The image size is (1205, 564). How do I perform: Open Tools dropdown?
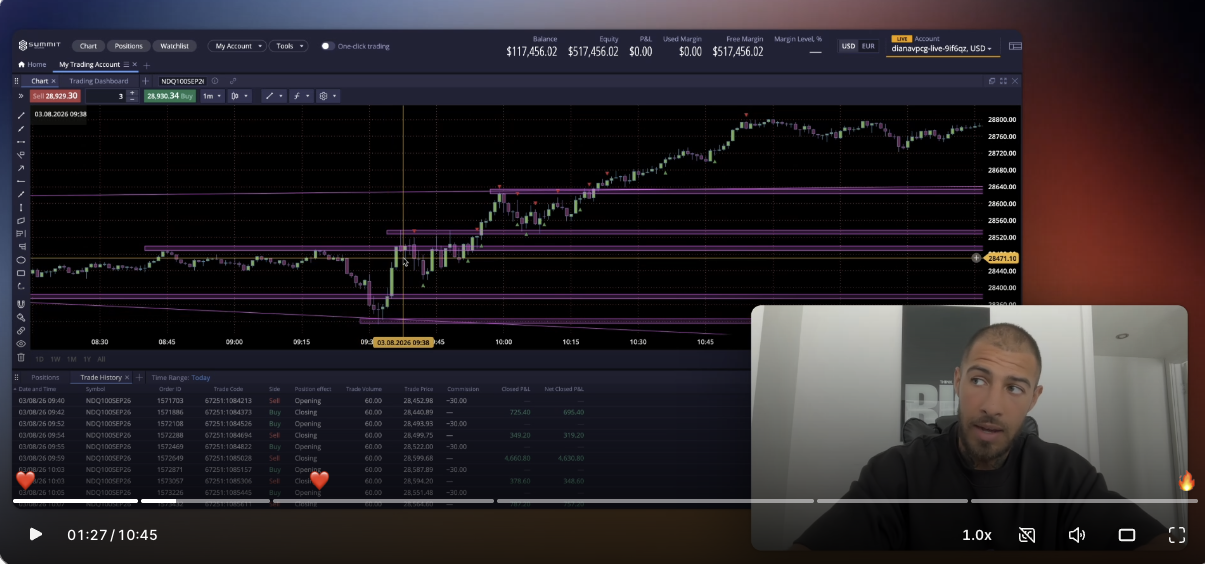pos(289,46)
